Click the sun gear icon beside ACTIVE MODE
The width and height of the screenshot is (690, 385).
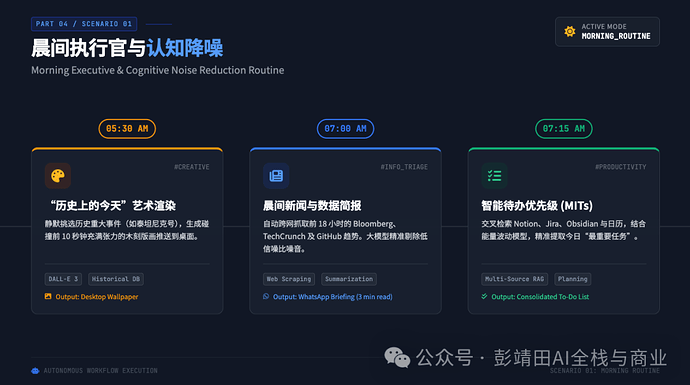(570, 31)
